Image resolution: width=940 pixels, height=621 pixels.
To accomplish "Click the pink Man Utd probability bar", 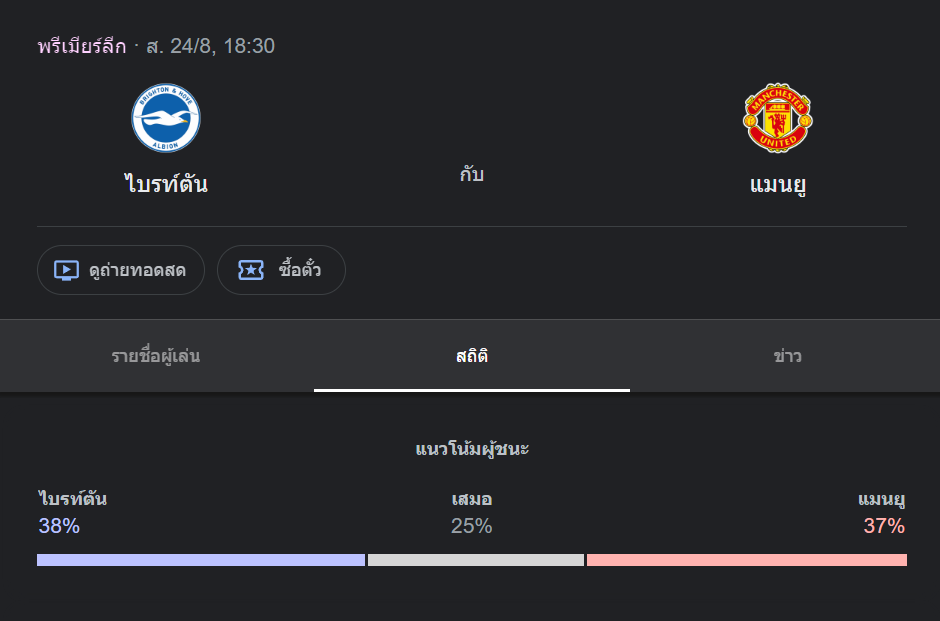I will 747,560.
